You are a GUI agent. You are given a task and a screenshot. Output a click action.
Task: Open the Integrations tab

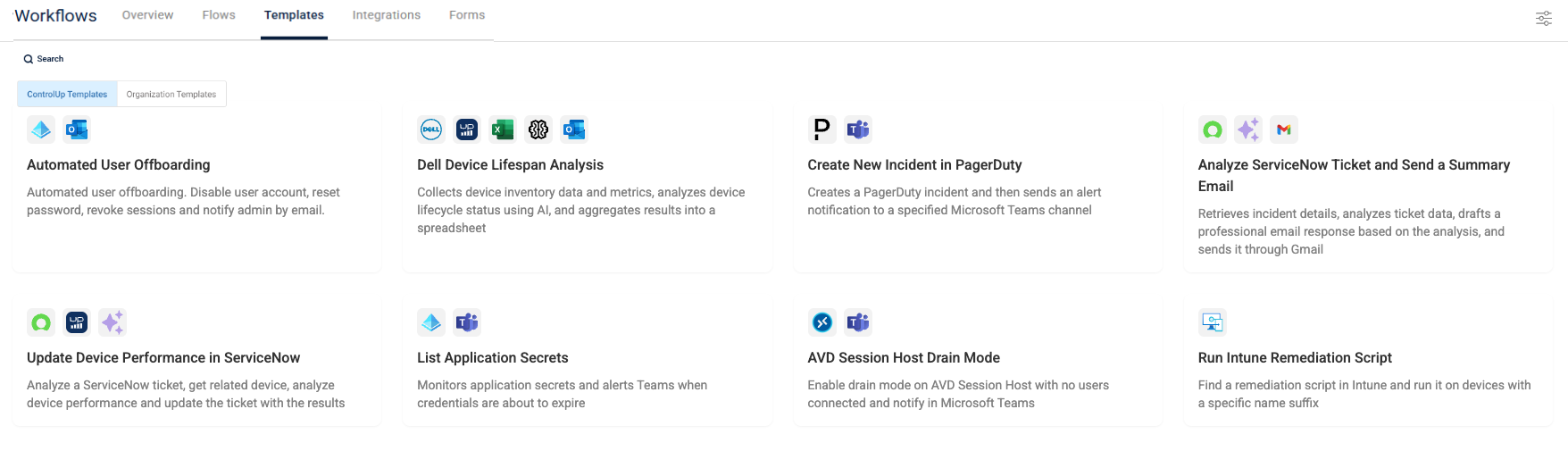(386, 15)
